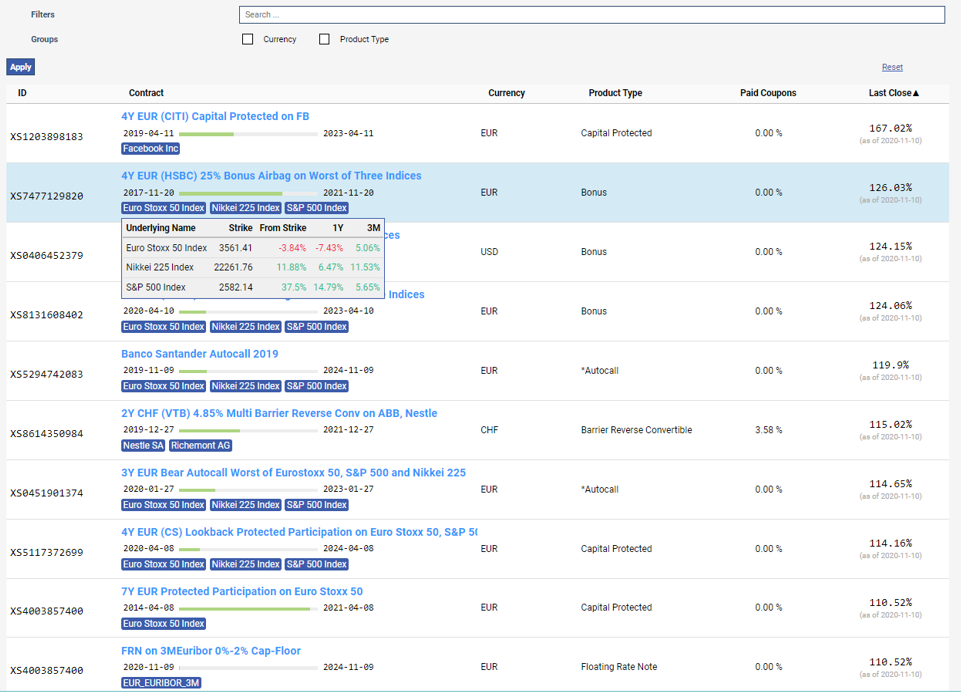Open the Banco Santander Autocall 2019 contract

(200, 354)
